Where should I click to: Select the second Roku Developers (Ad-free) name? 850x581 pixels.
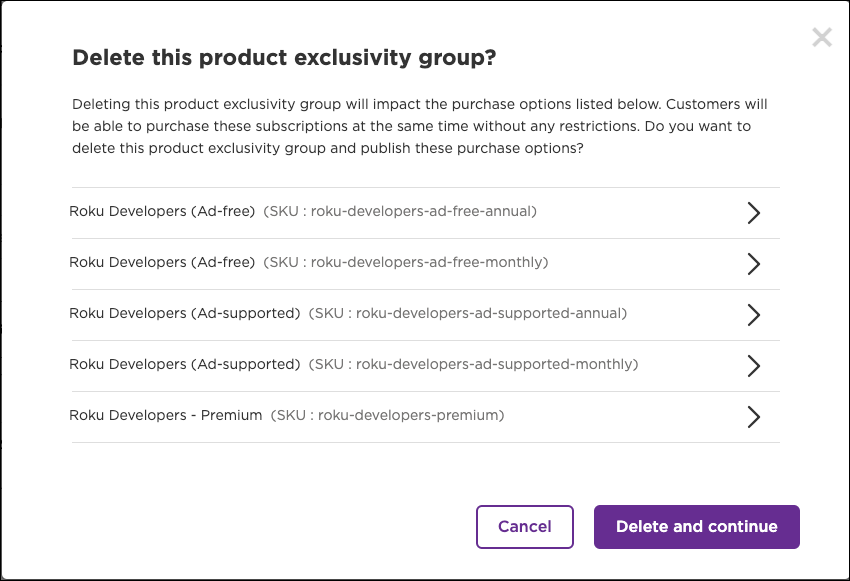162,262
